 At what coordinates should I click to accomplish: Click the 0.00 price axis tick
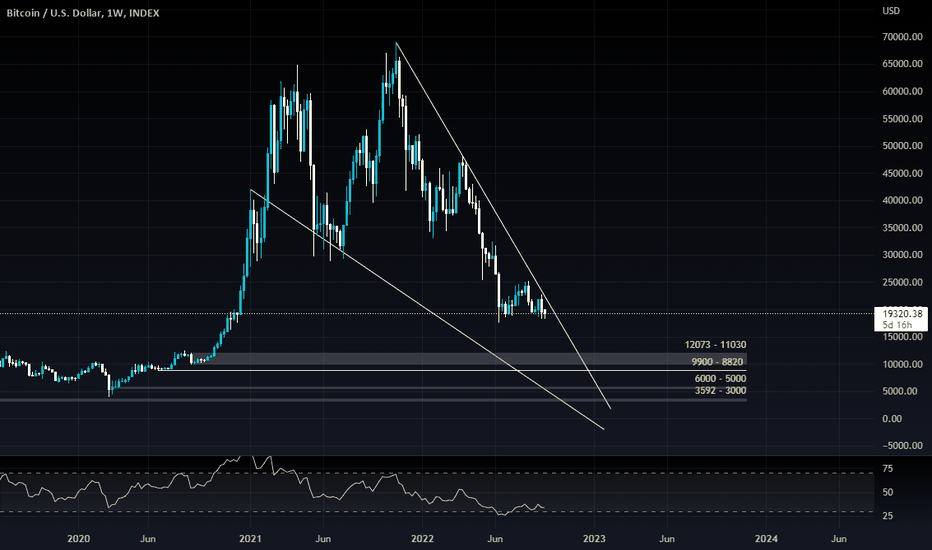click(x=892, y=419)
